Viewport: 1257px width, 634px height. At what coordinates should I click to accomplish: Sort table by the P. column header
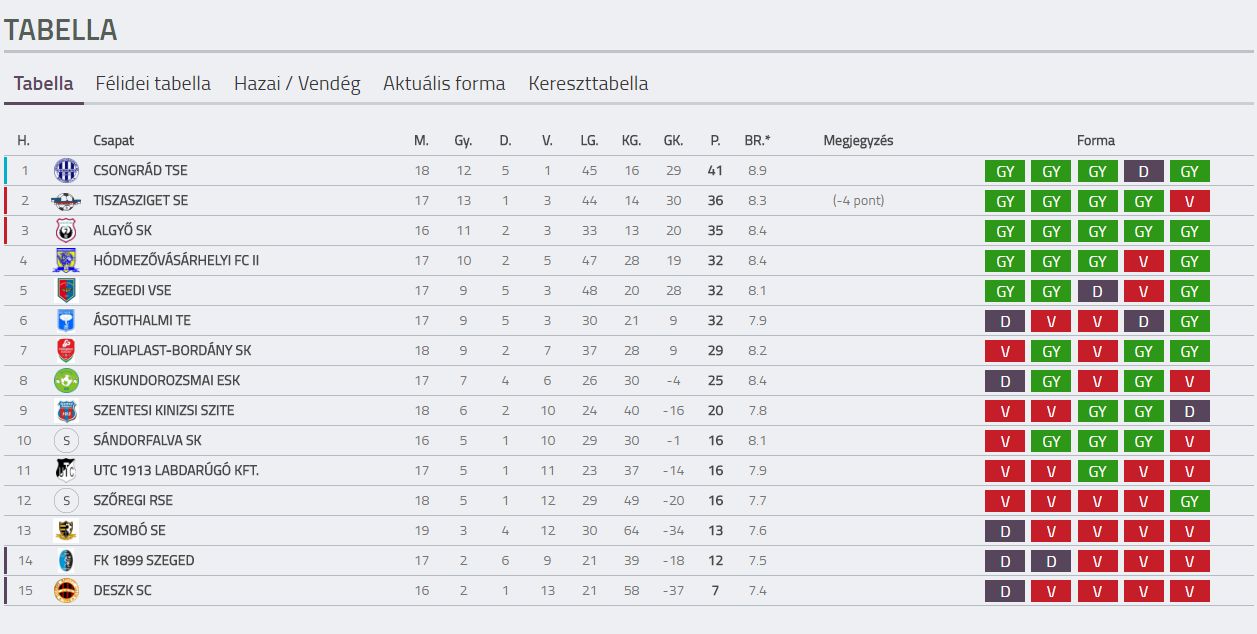click(715, 141)
